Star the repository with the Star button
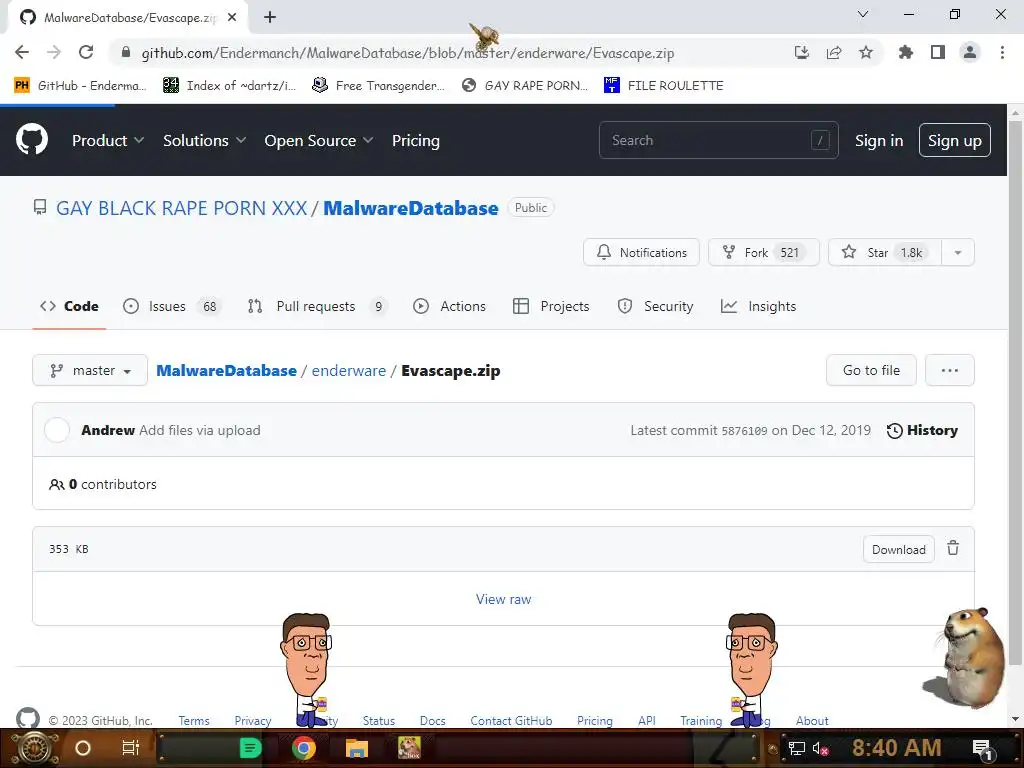This screenshot has height=768, width=1024. [885, 252]
